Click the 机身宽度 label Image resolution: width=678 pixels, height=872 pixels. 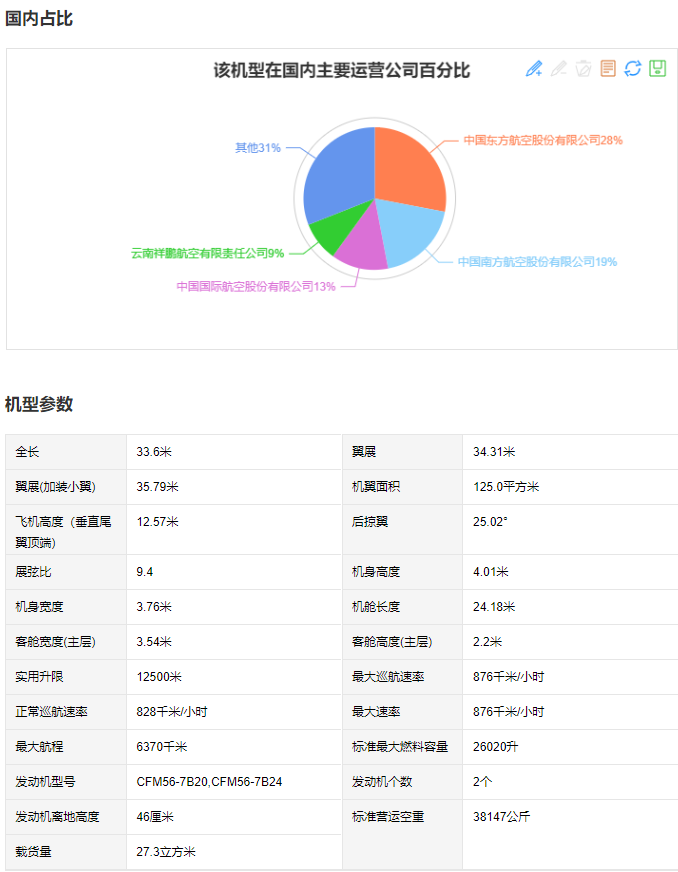point(39,607)
